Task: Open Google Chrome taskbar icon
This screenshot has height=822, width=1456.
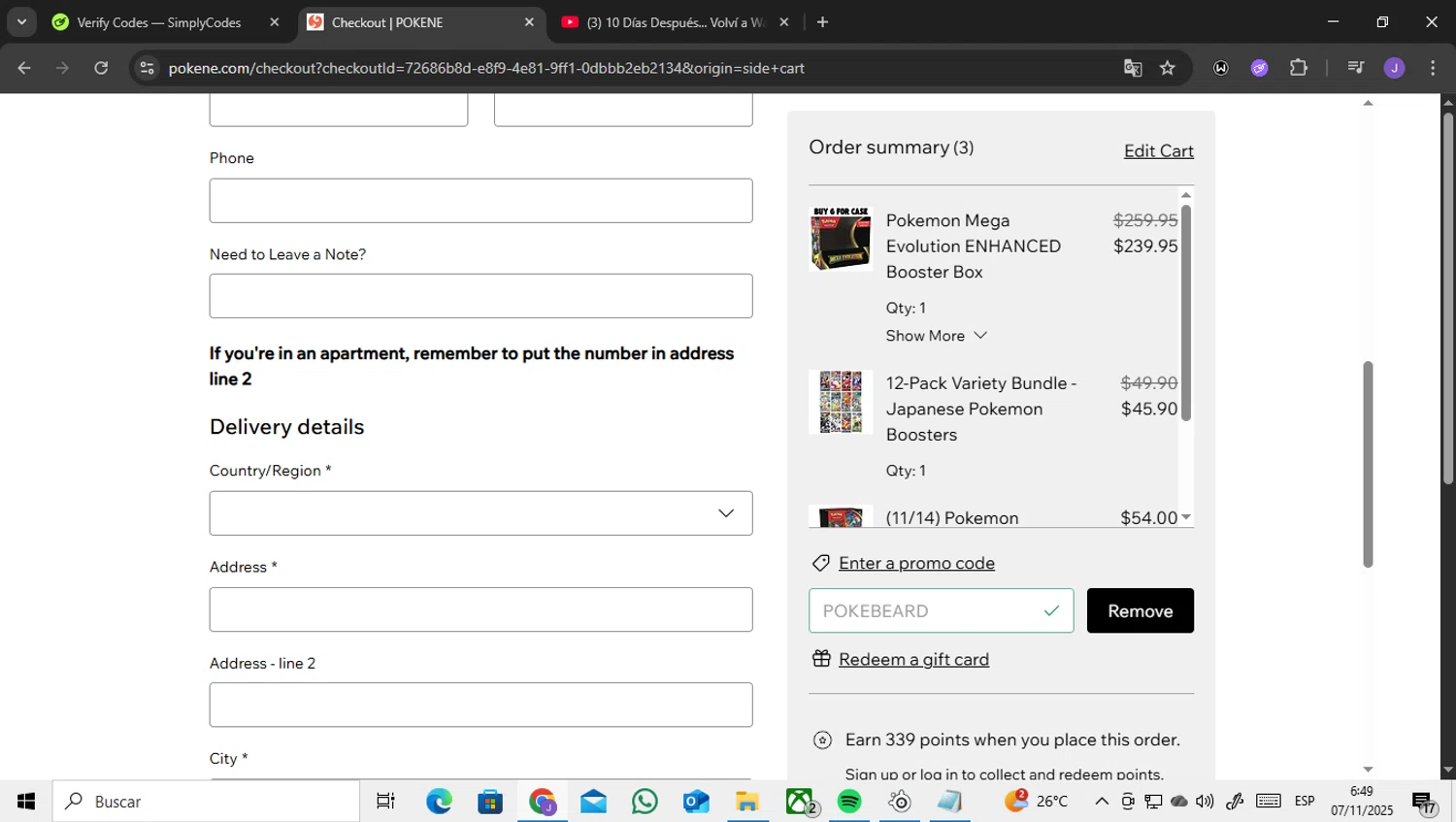Action: point(542,802)
